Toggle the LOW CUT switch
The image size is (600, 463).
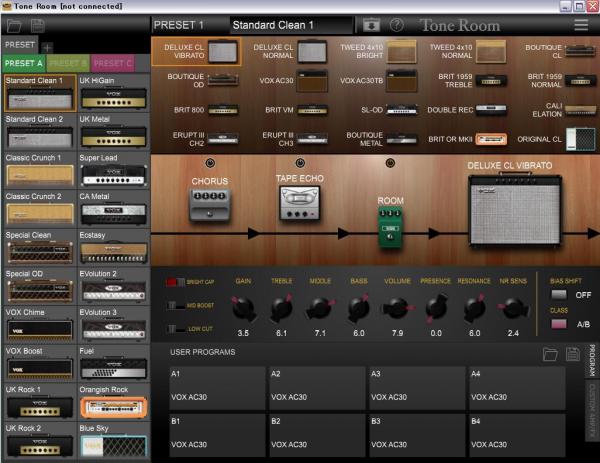click(175, 329)
